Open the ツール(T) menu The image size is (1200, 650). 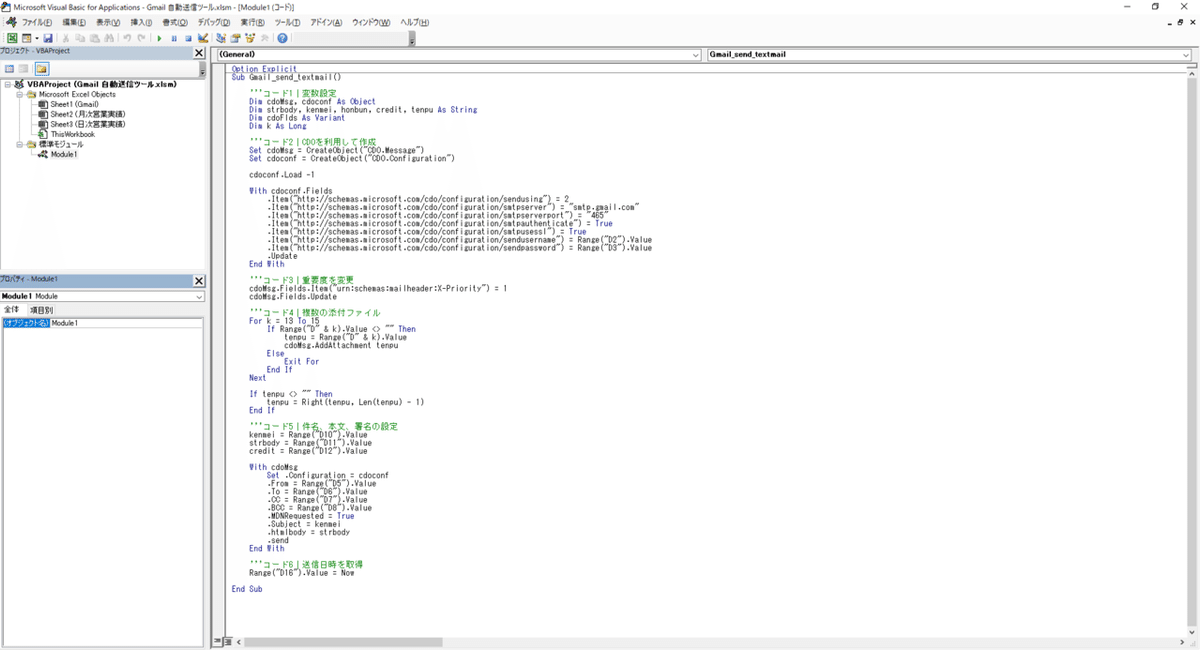(x=287, y=22)
